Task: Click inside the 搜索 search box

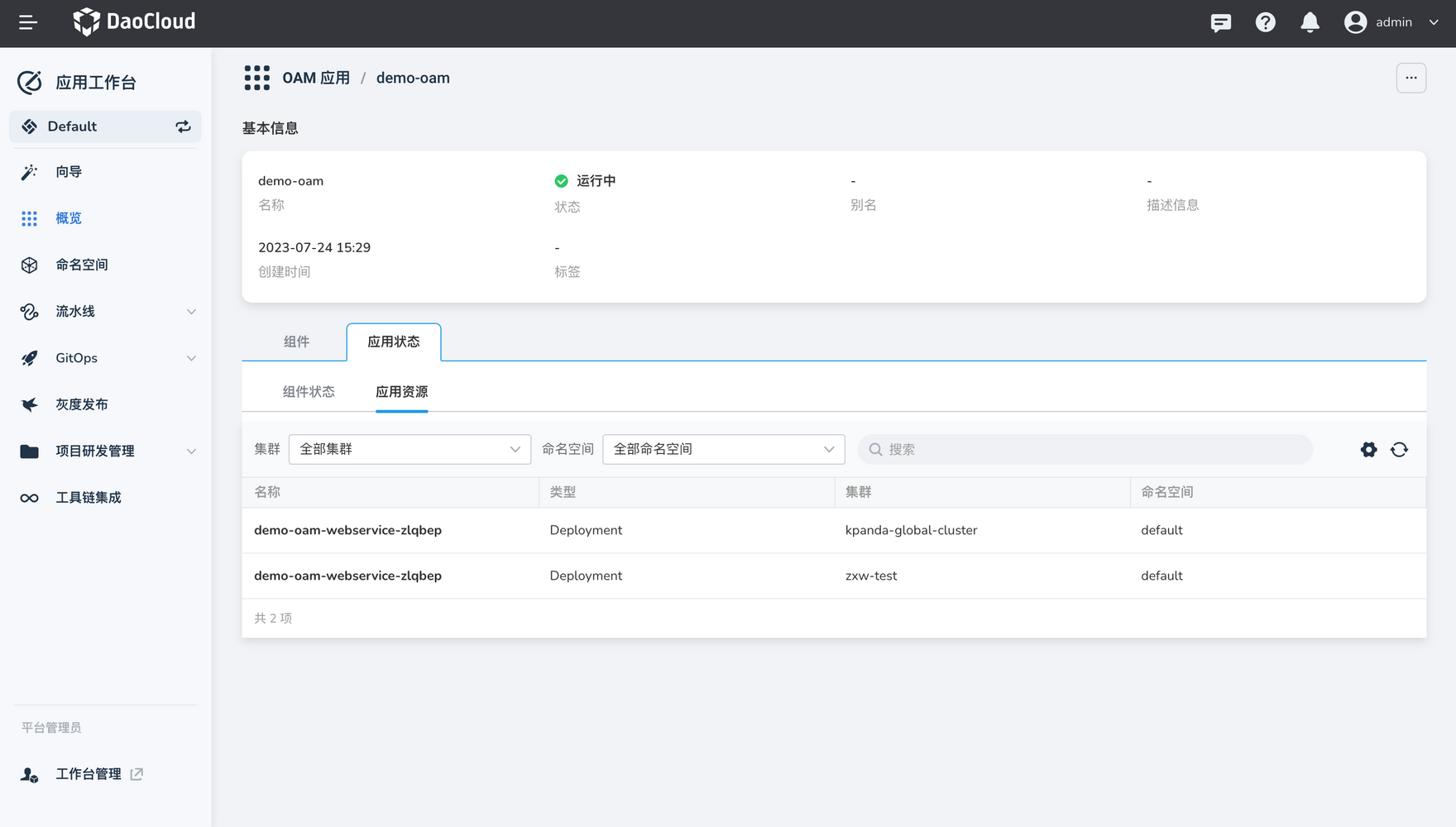Action: click(1084, 449)
